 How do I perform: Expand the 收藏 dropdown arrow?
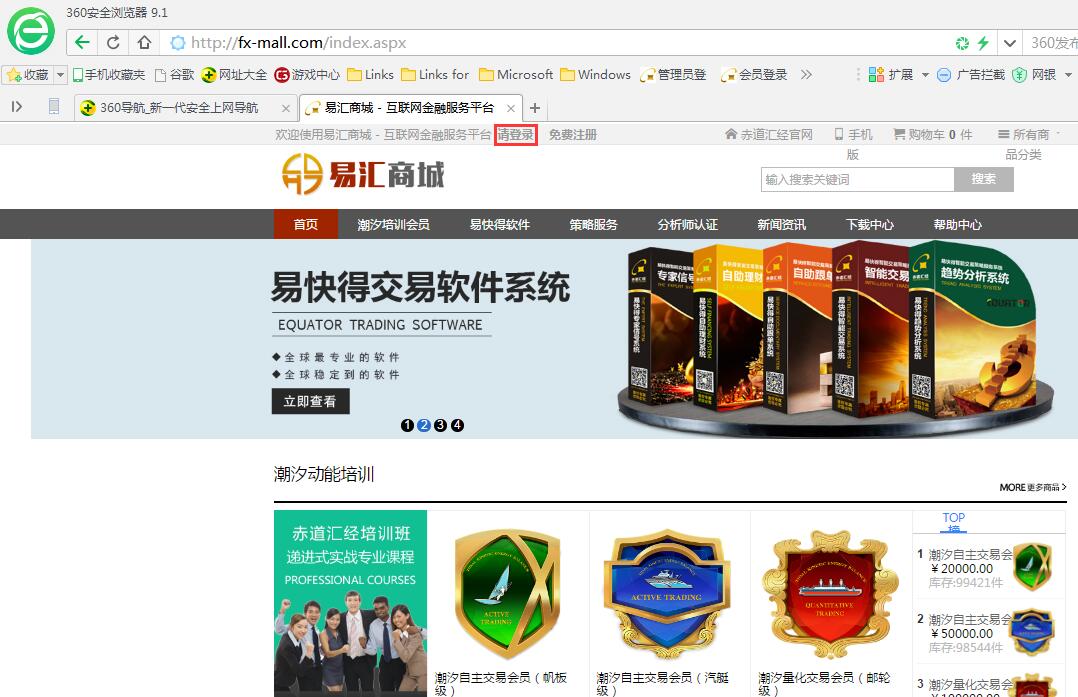point(60,74)
